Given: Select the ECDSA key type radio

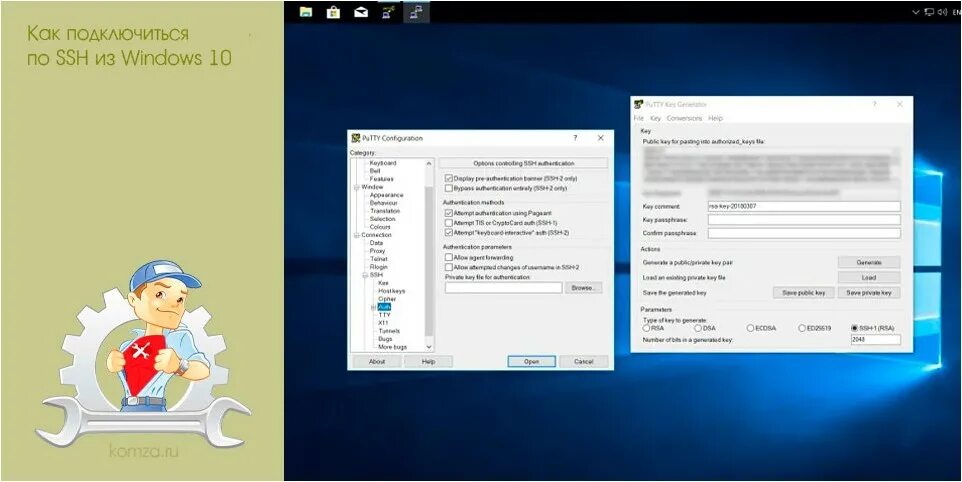Looking at the screenshot, I should point(750,328).
